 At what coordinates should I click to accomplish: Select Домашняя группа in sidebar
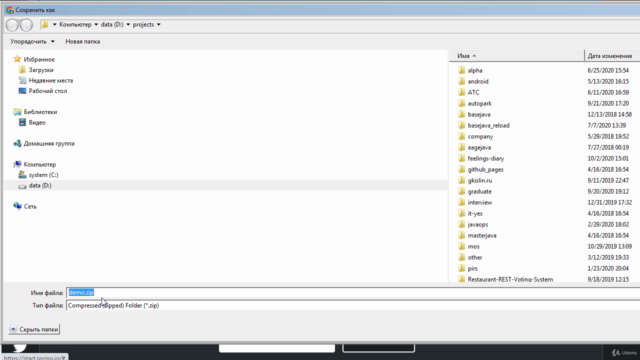click(49, 143)
